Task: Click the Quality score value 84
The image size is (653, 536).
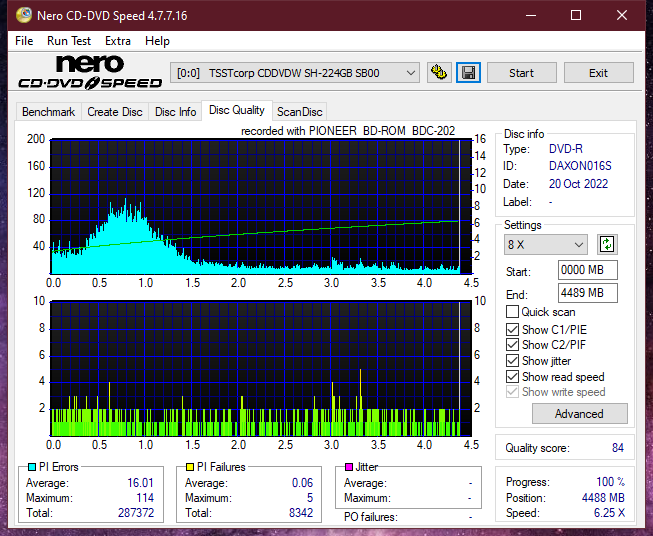Action: [618, 448]
